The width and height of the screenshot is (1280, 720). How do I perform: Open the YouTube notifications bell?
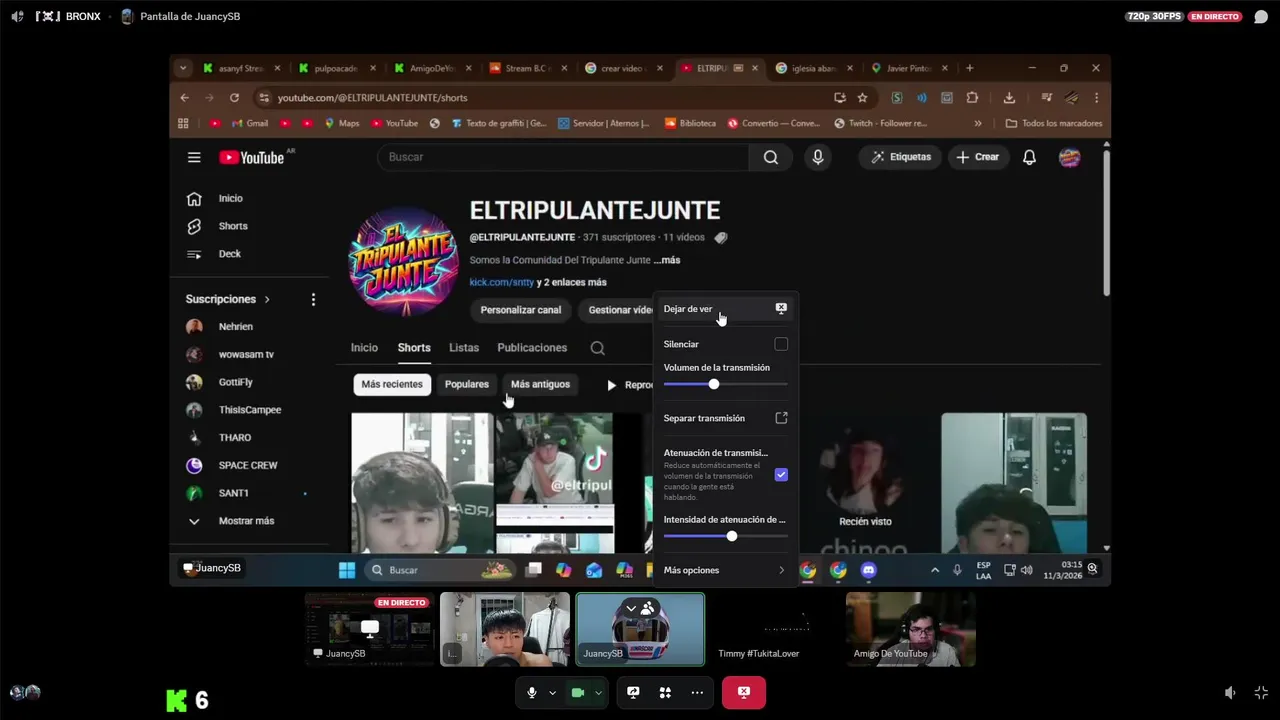[x=1029, y=157]
